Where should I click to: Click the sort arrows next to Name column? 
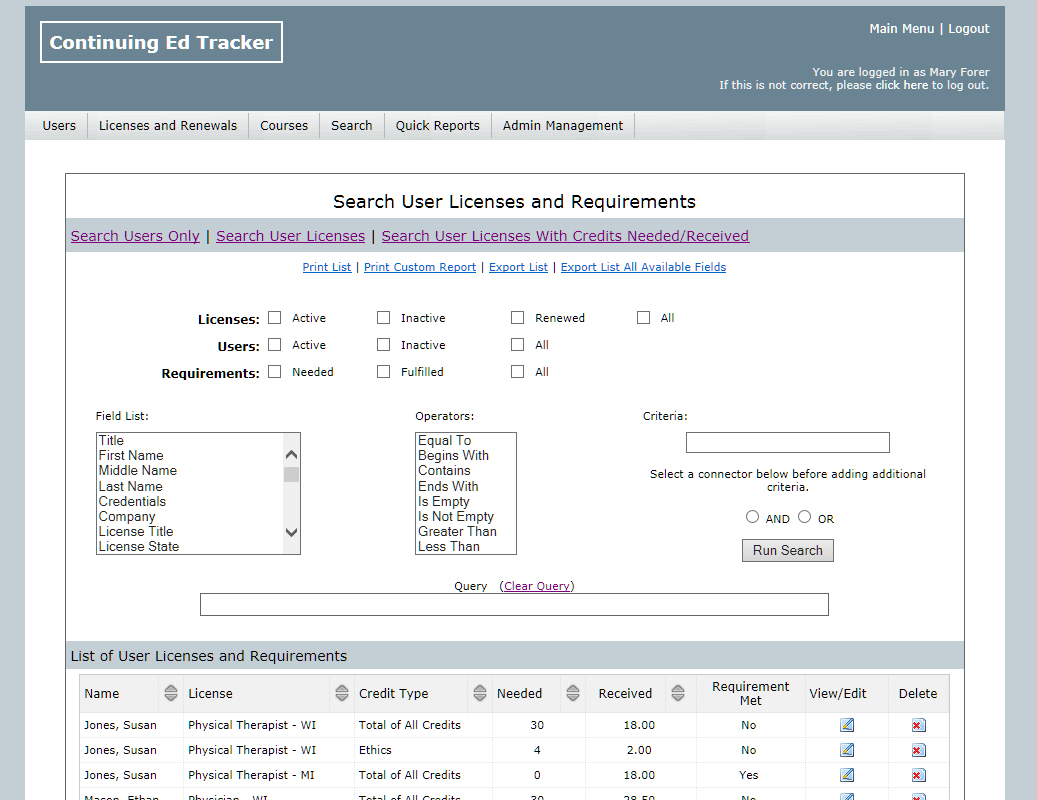(170, 693)
